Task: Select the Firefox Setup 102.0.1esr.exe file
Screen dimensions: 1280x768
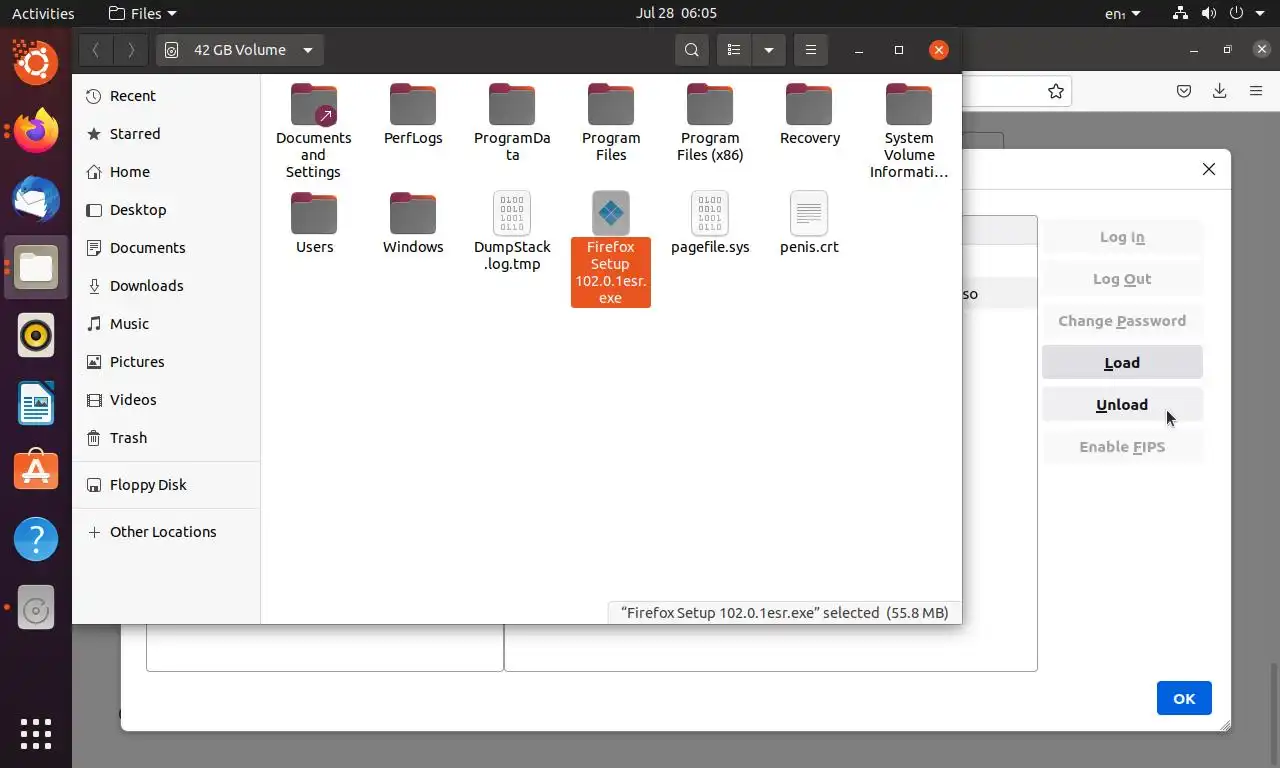Action: (611, 248)
